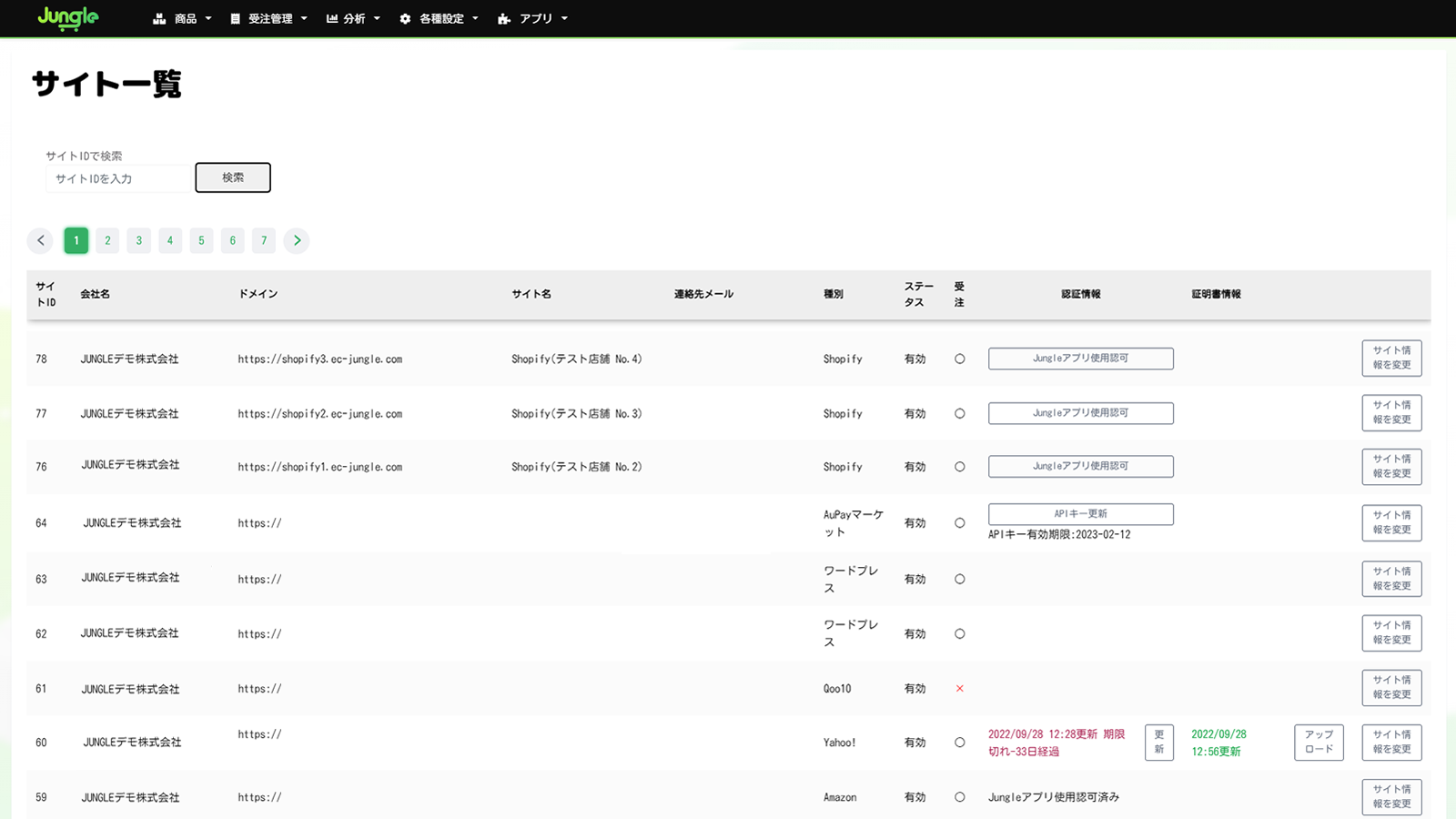Click the アプリ puzzle icon
Image resolution: width=1456 pixels, height=819 pixels.
(504, 18)
